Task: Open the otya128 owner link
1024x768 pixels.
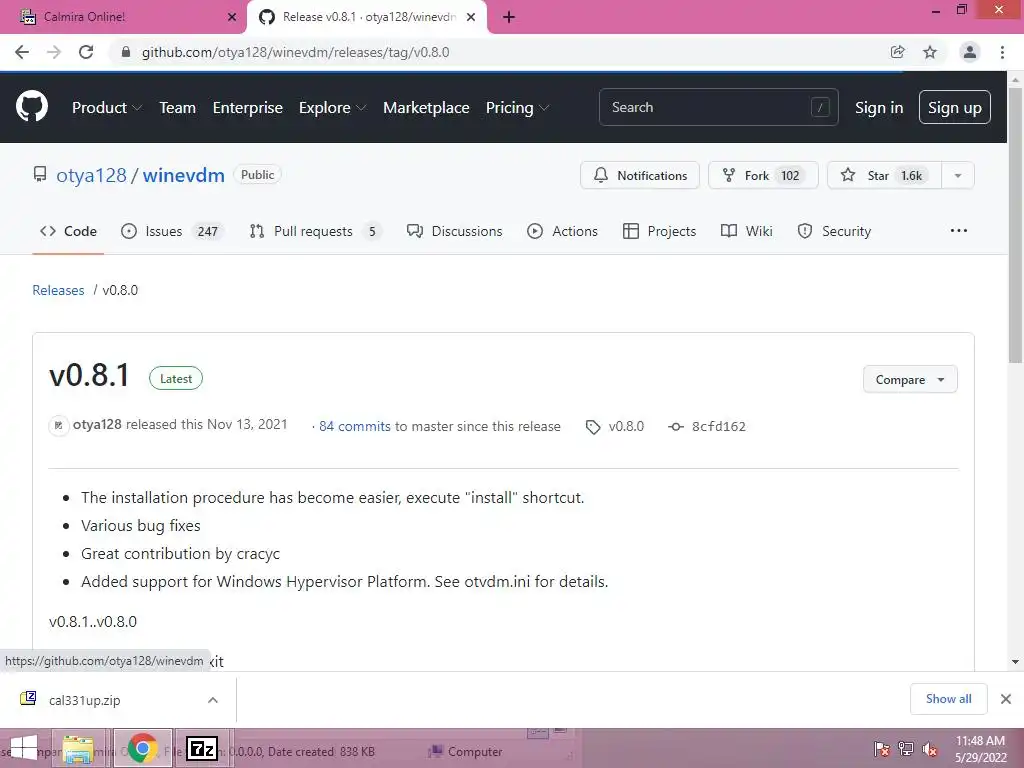Action: [x=91, y=175]
